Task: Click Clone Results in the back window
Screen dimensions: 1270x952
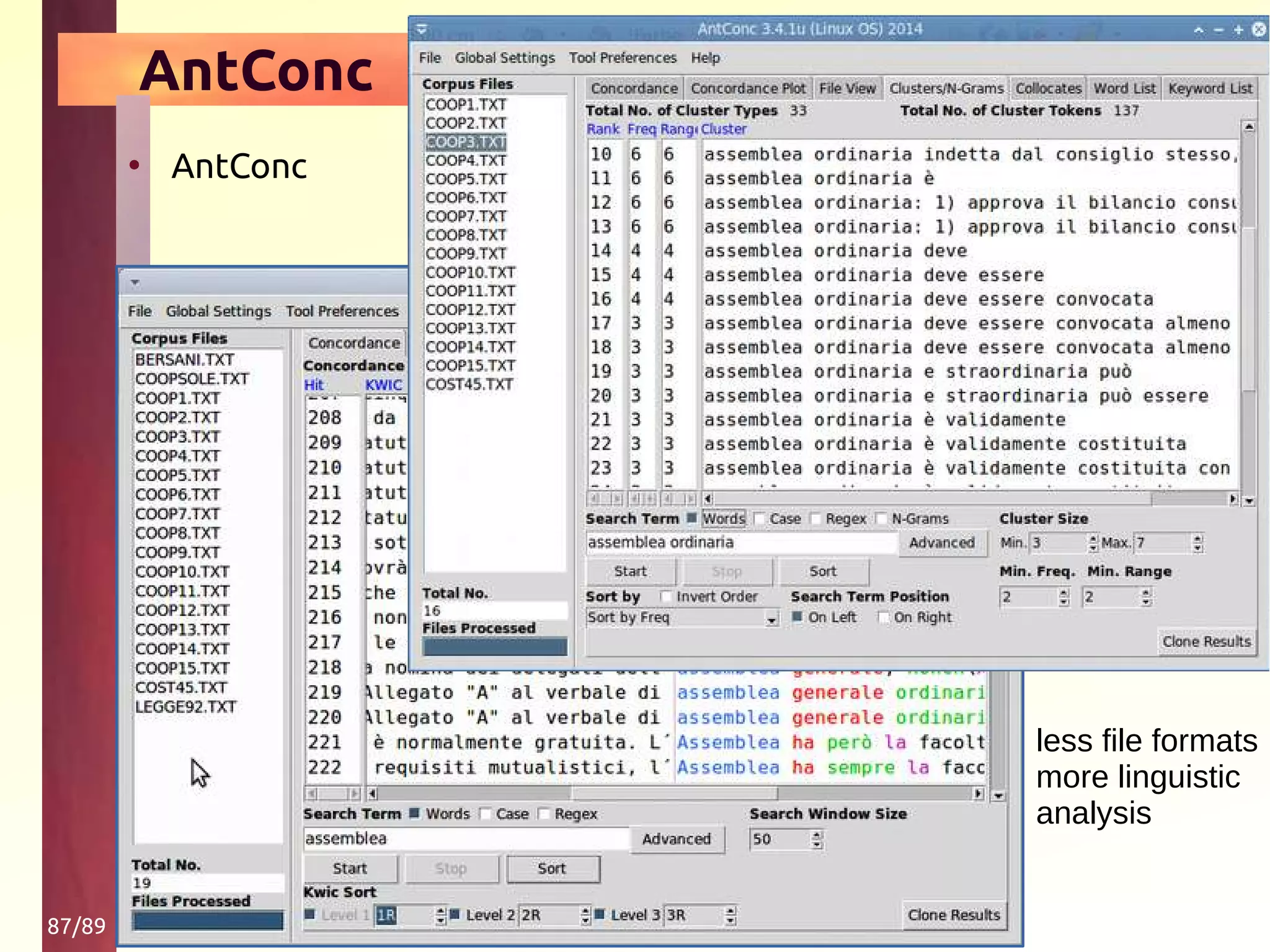Action: pyautogui.click(x=954, y=915)
